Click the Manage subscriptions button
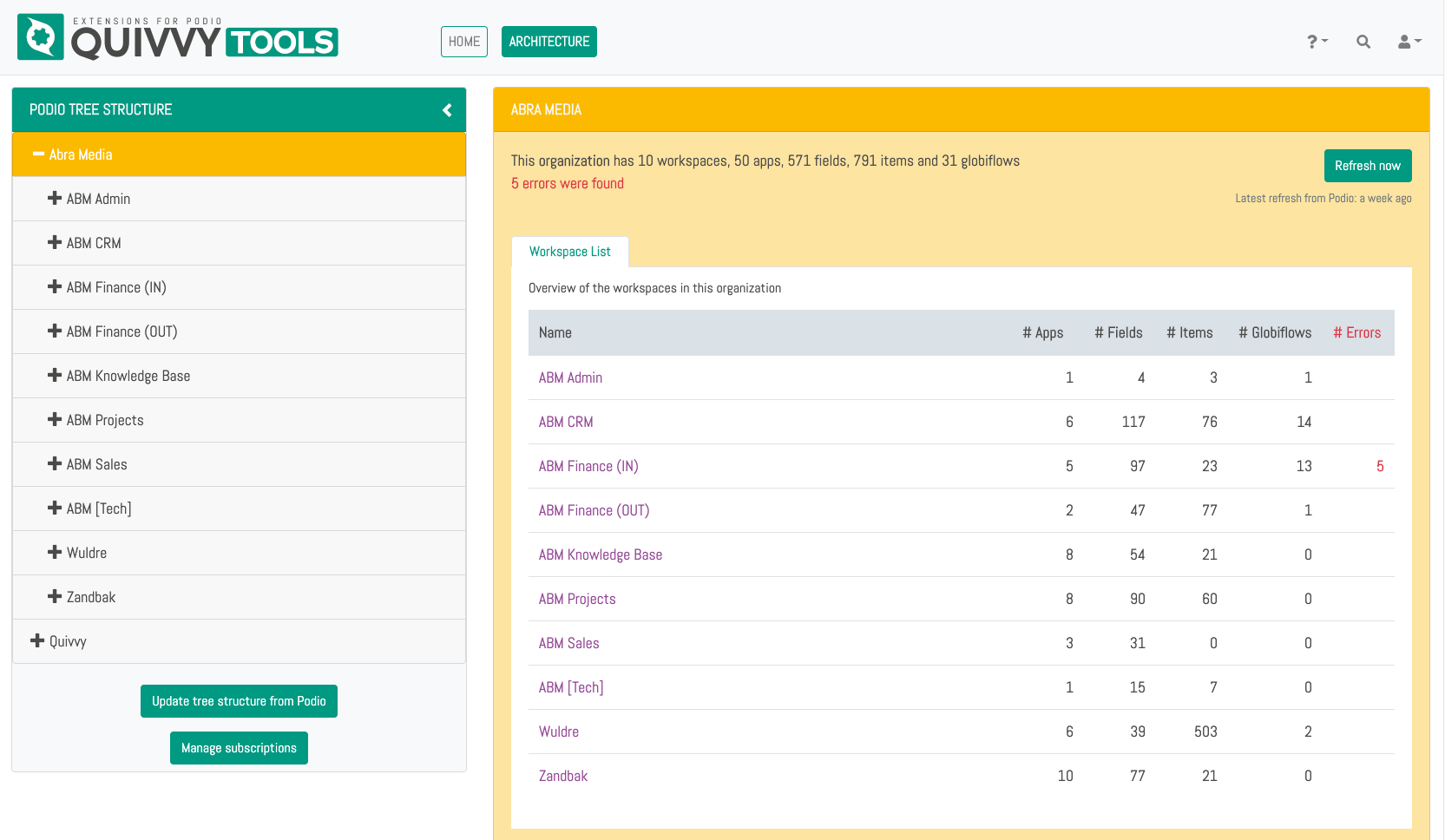Viewport: 1445px width, 840px height. [x=239, y=748]
